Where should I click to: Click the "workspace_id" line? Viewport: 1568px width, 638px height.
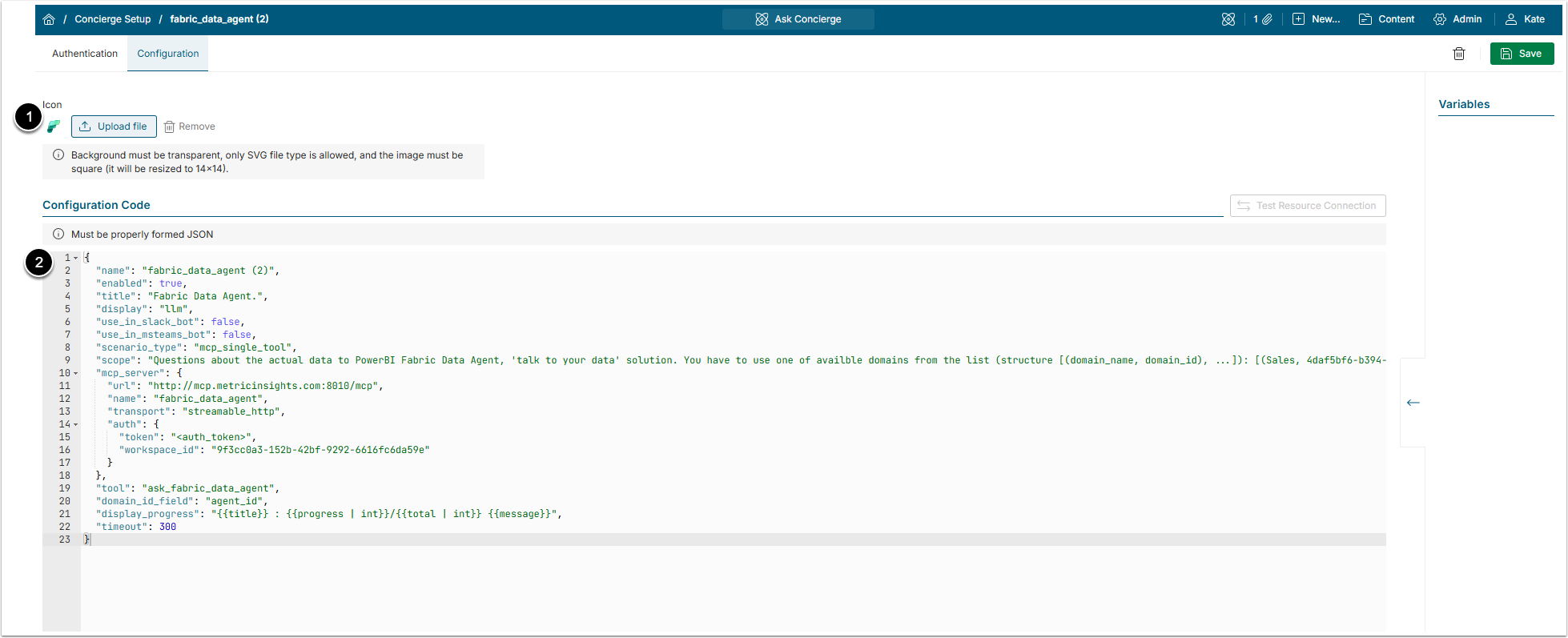tap(274, 450)
